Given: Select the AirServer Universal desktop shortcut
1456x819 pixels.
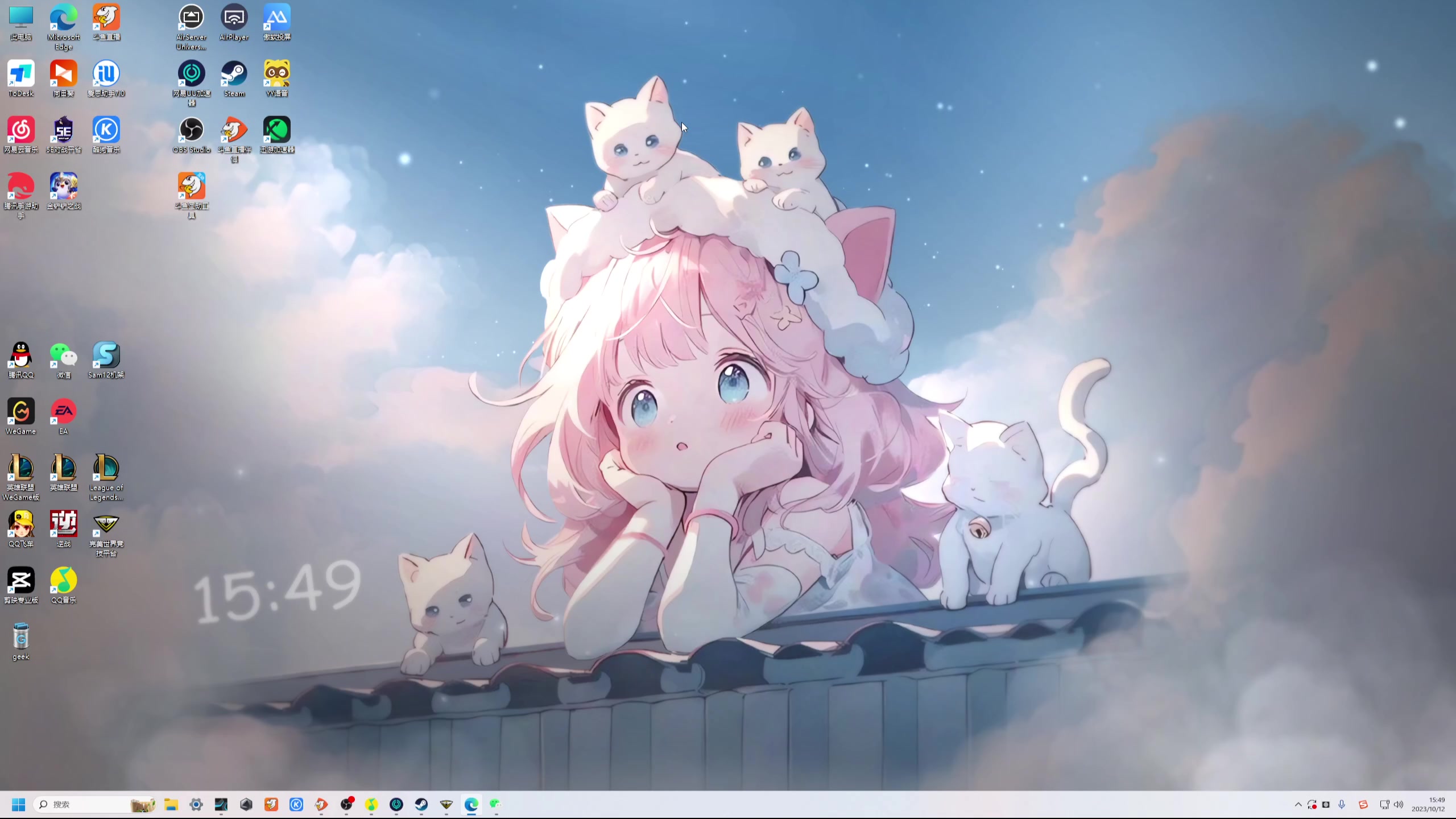Looking at the screenshot, I should pos(192,27).
